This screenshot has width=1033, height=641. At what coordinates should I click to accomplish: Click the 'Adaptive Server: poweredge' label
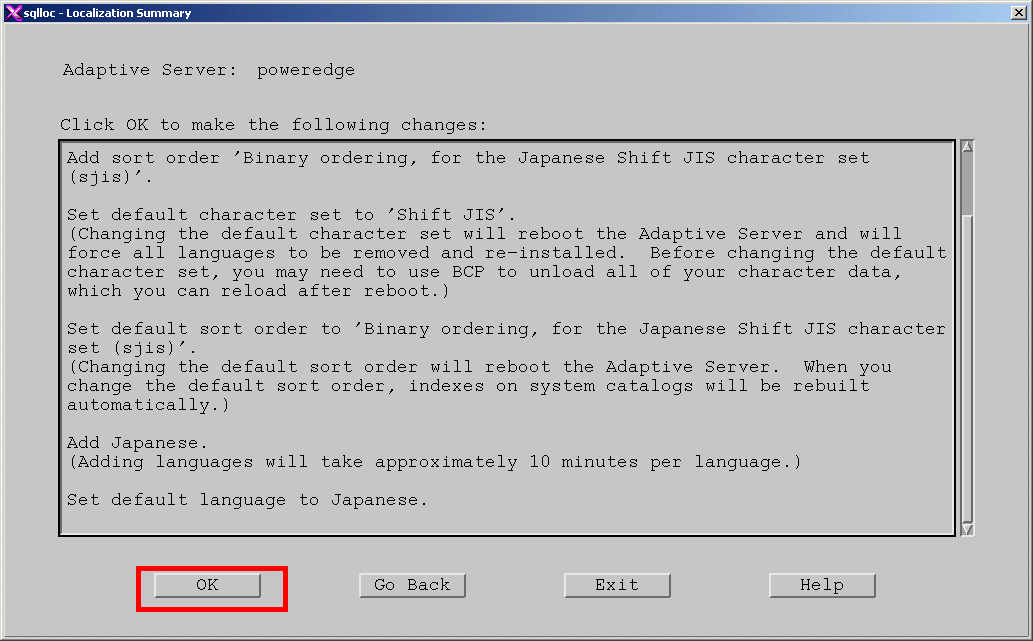coord(208,70)
